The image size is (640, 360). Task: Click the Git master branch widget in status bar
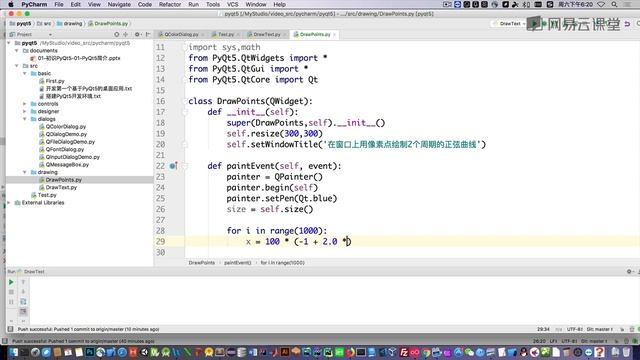click(x=600, y=329)
